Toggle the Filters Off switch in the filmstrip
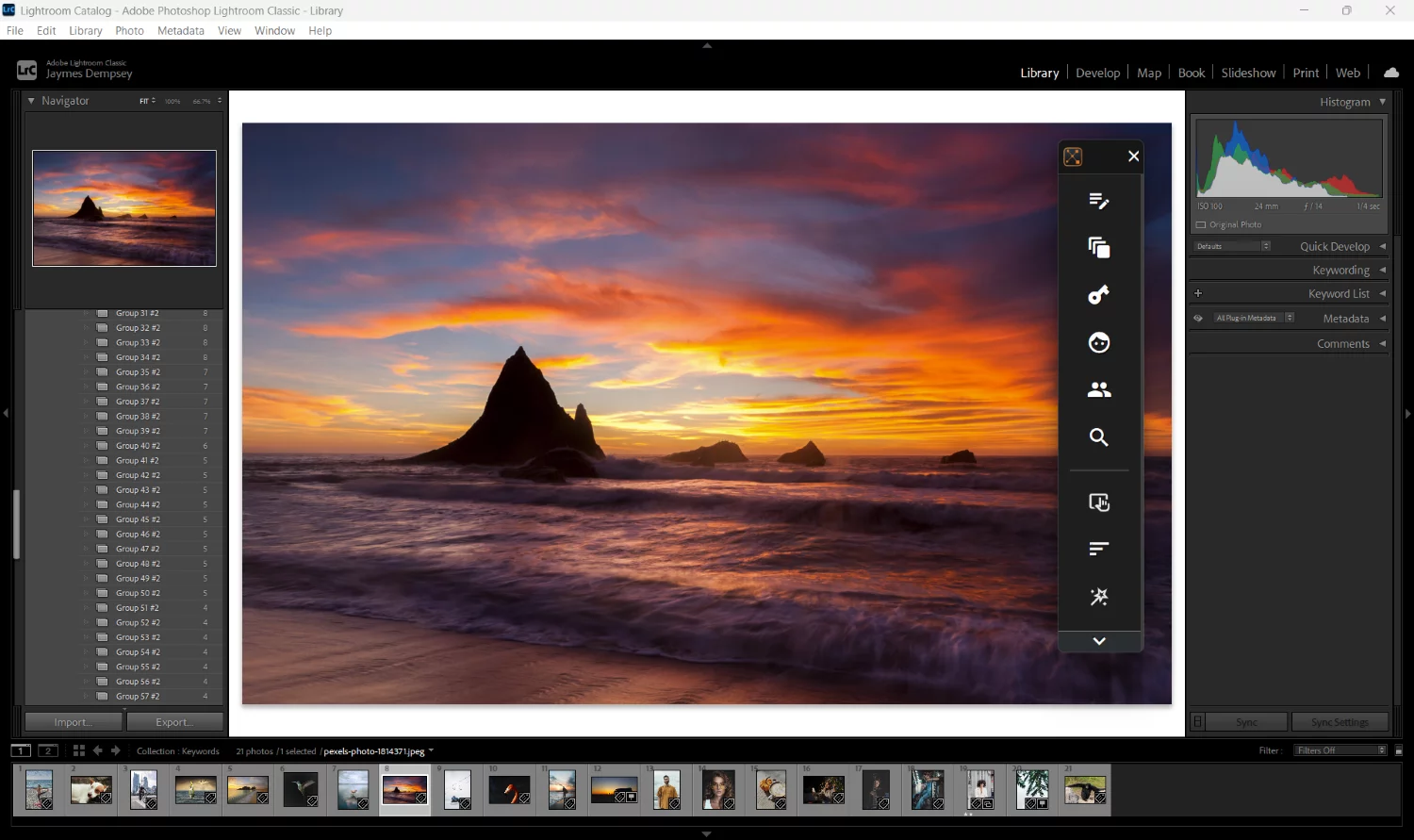 pos(1338,750)
